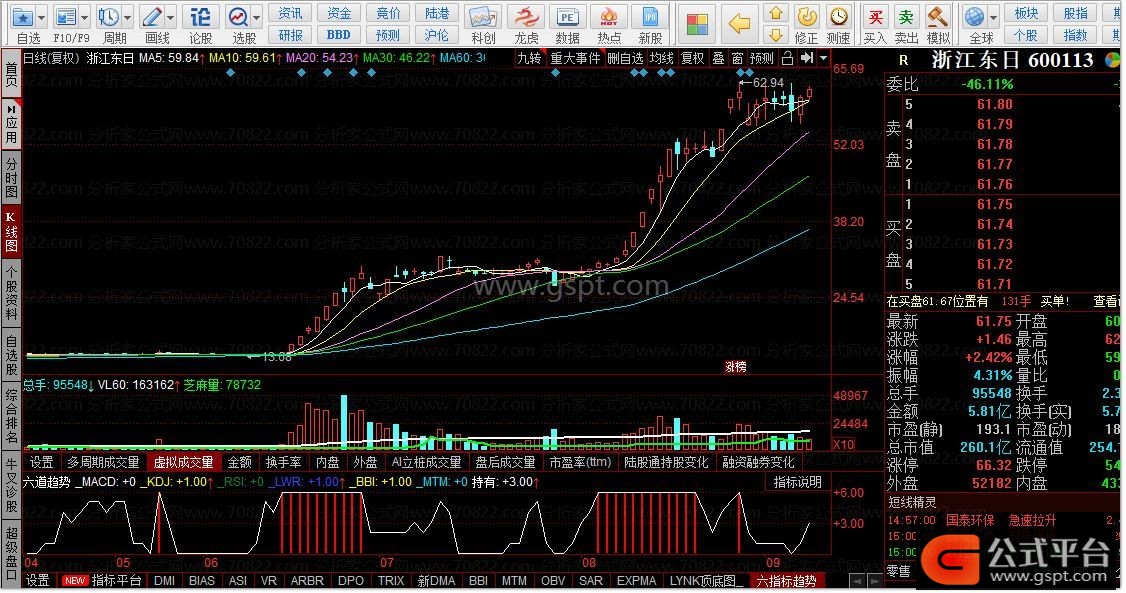Expand the 画线 dropdown arrow
The image size is (1126, 593).
[x=171, y=17]
